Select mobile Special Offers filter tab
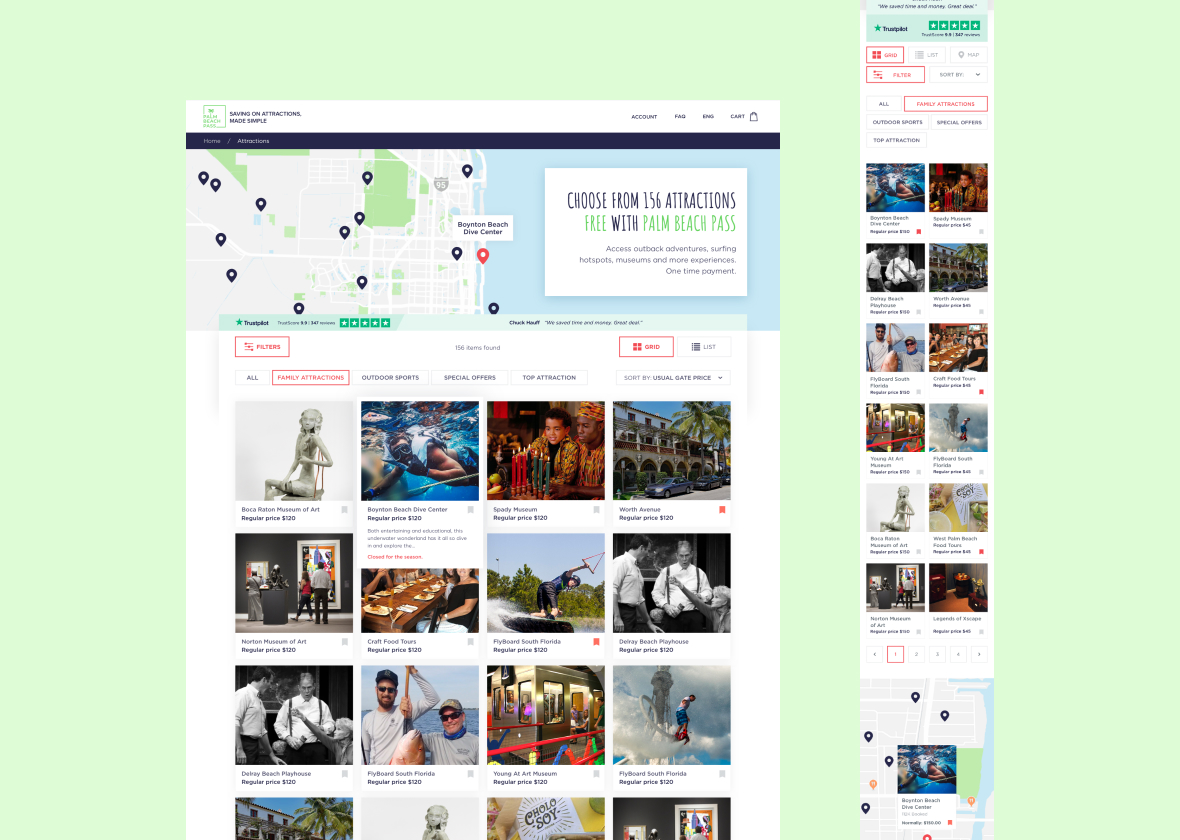Screen dimensions: 1180x840 tap(960, 122)
